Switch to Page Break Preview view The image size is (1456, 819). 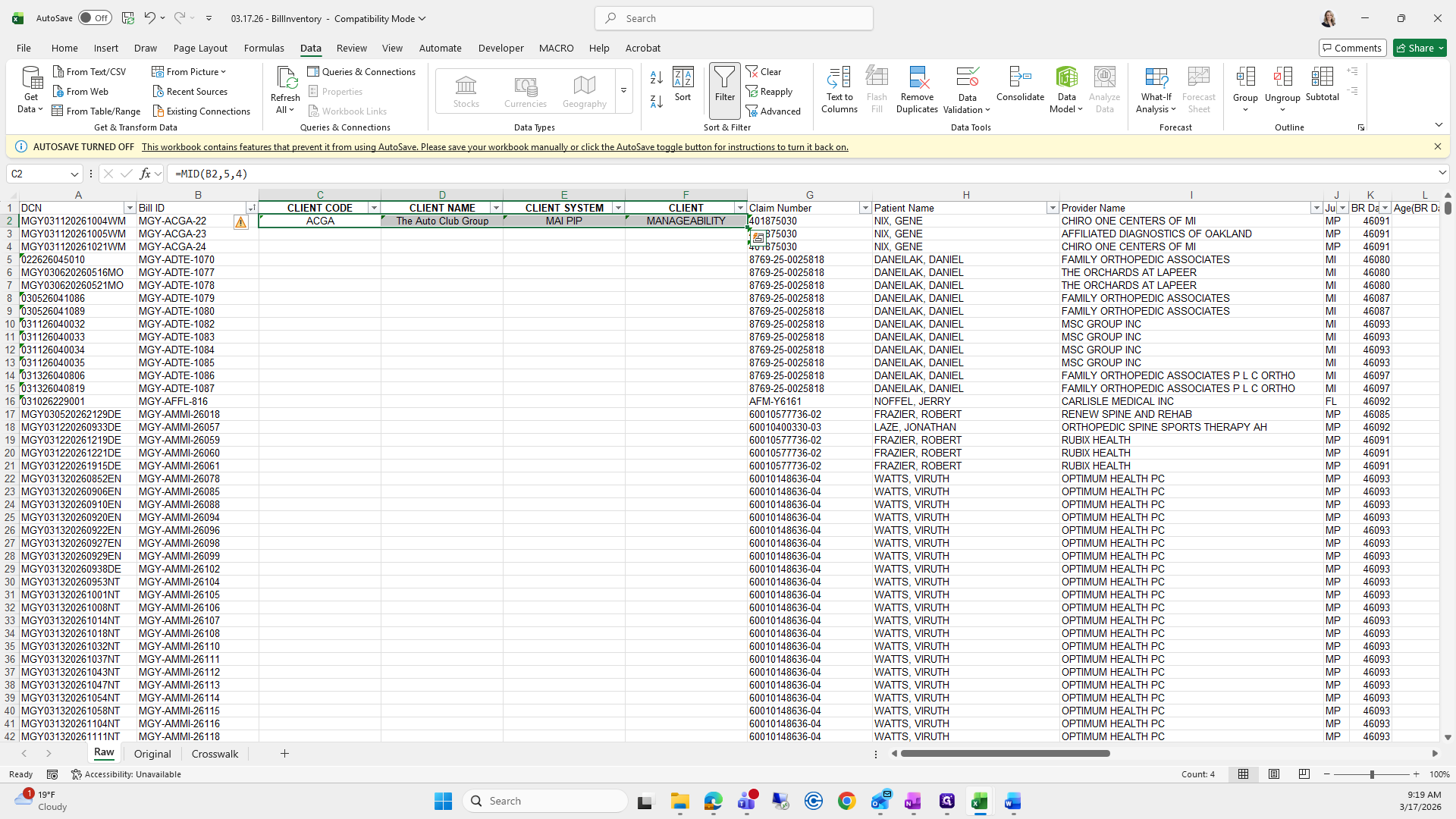coord(1304,774)
